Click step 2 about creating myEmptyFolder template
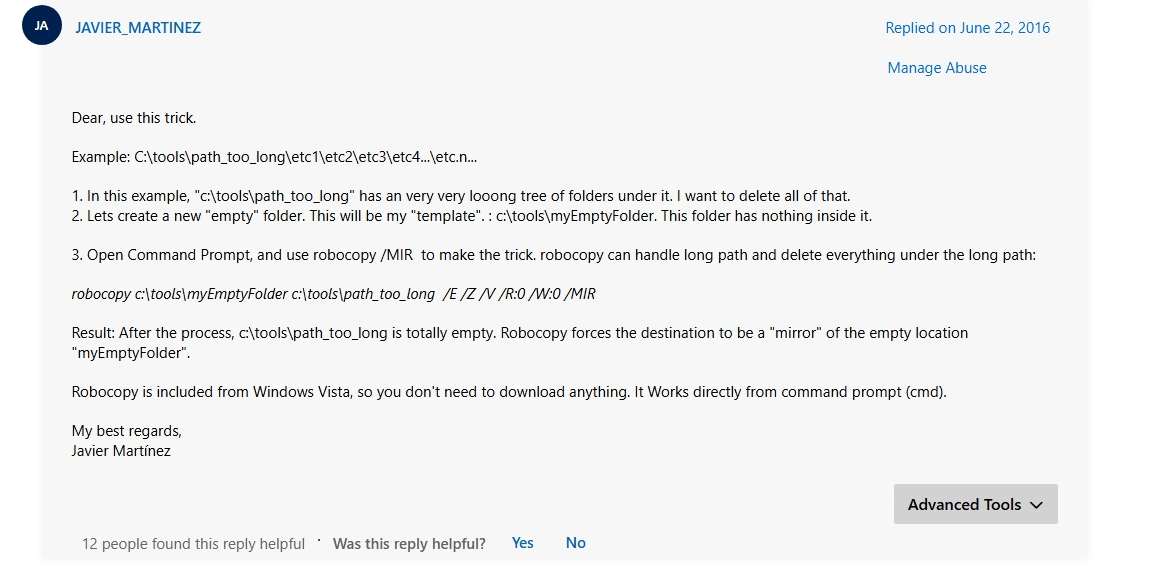Viewport: 1158px width, 568px height. click(x=472, y=216)
